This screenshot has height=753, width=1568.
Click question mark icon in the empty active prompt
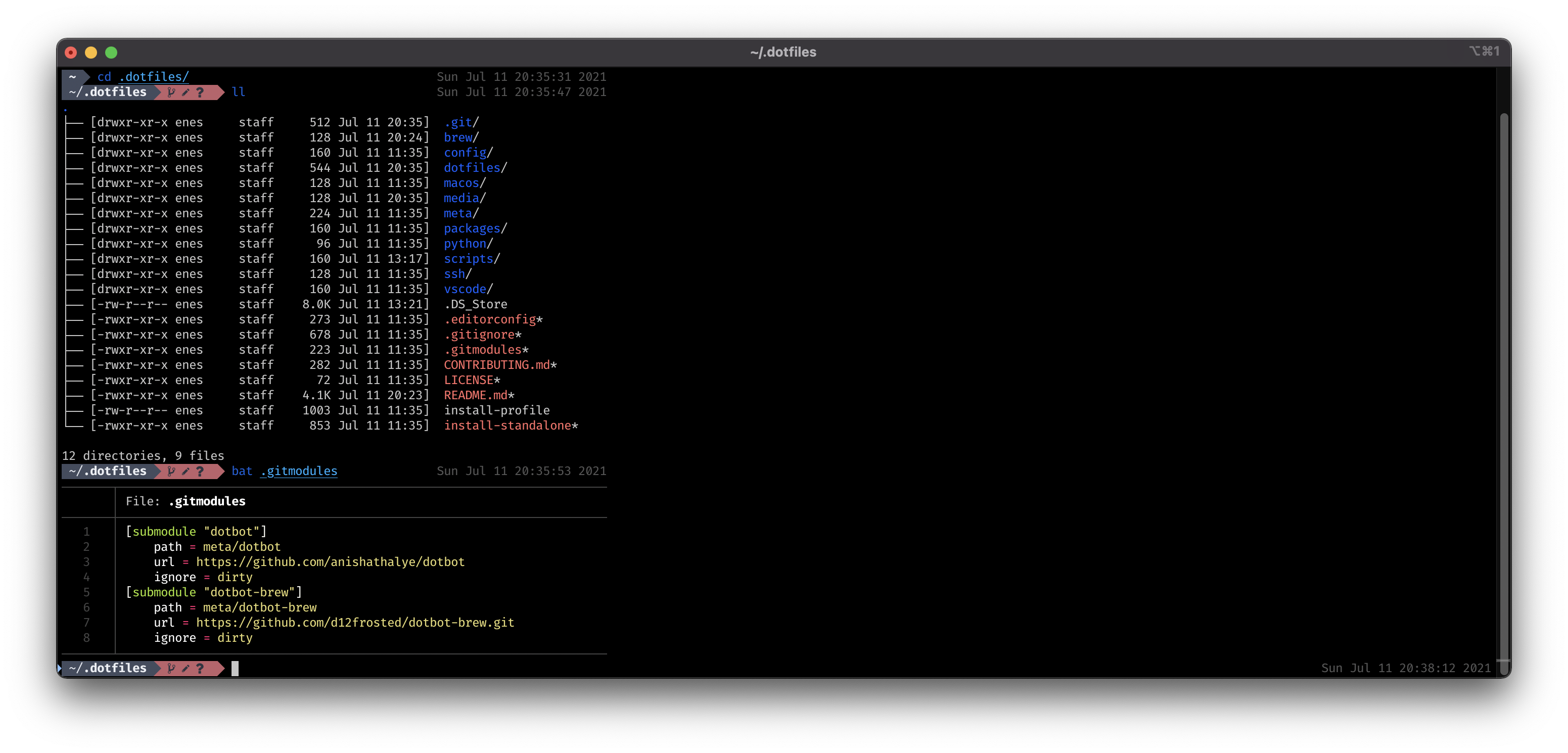[x=200, y=669]
